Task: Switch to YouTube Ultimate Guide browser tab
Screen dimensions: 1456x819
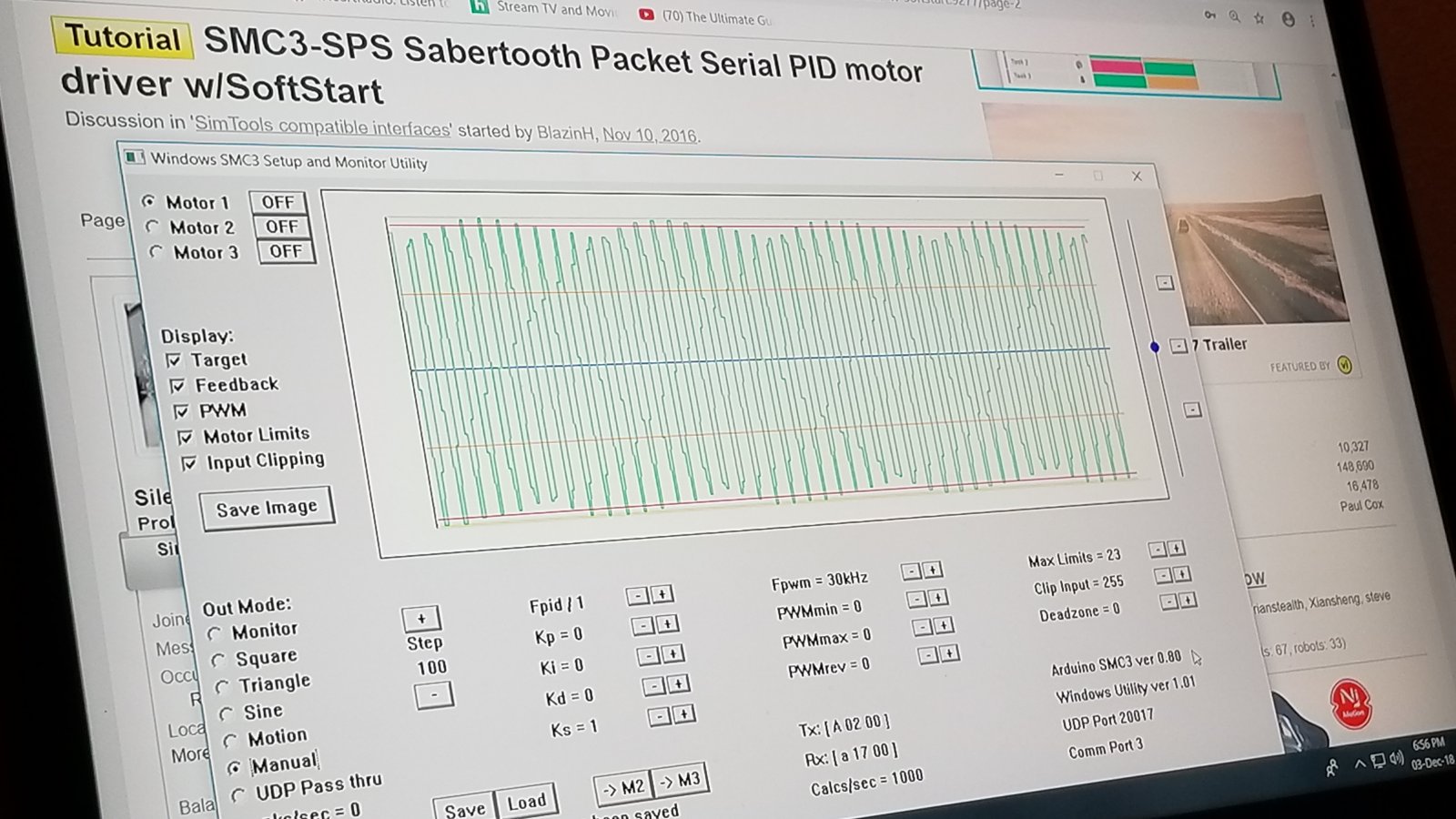Action: coord(705,16)
